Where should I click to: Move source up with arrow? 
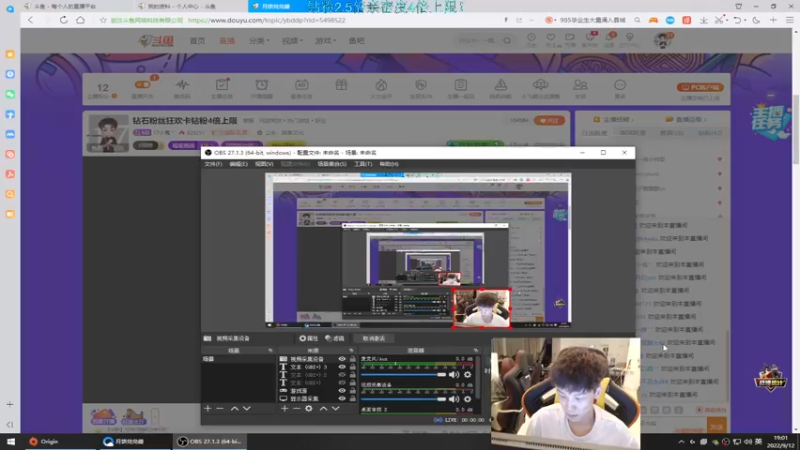[x=323, y=409]
